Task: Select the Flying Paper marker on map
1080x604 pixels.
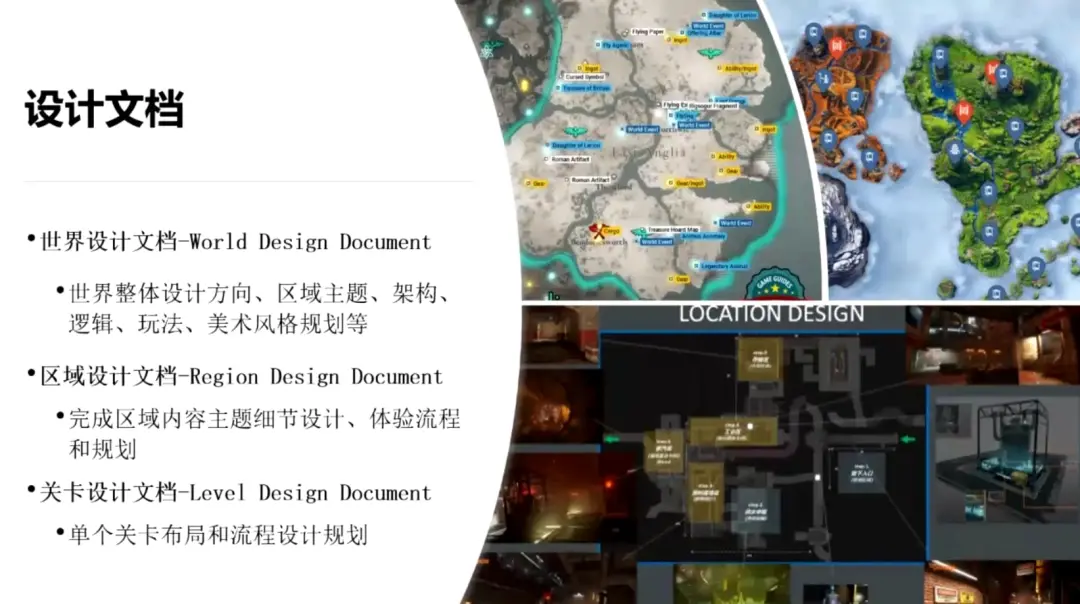Action: [641, 32]
